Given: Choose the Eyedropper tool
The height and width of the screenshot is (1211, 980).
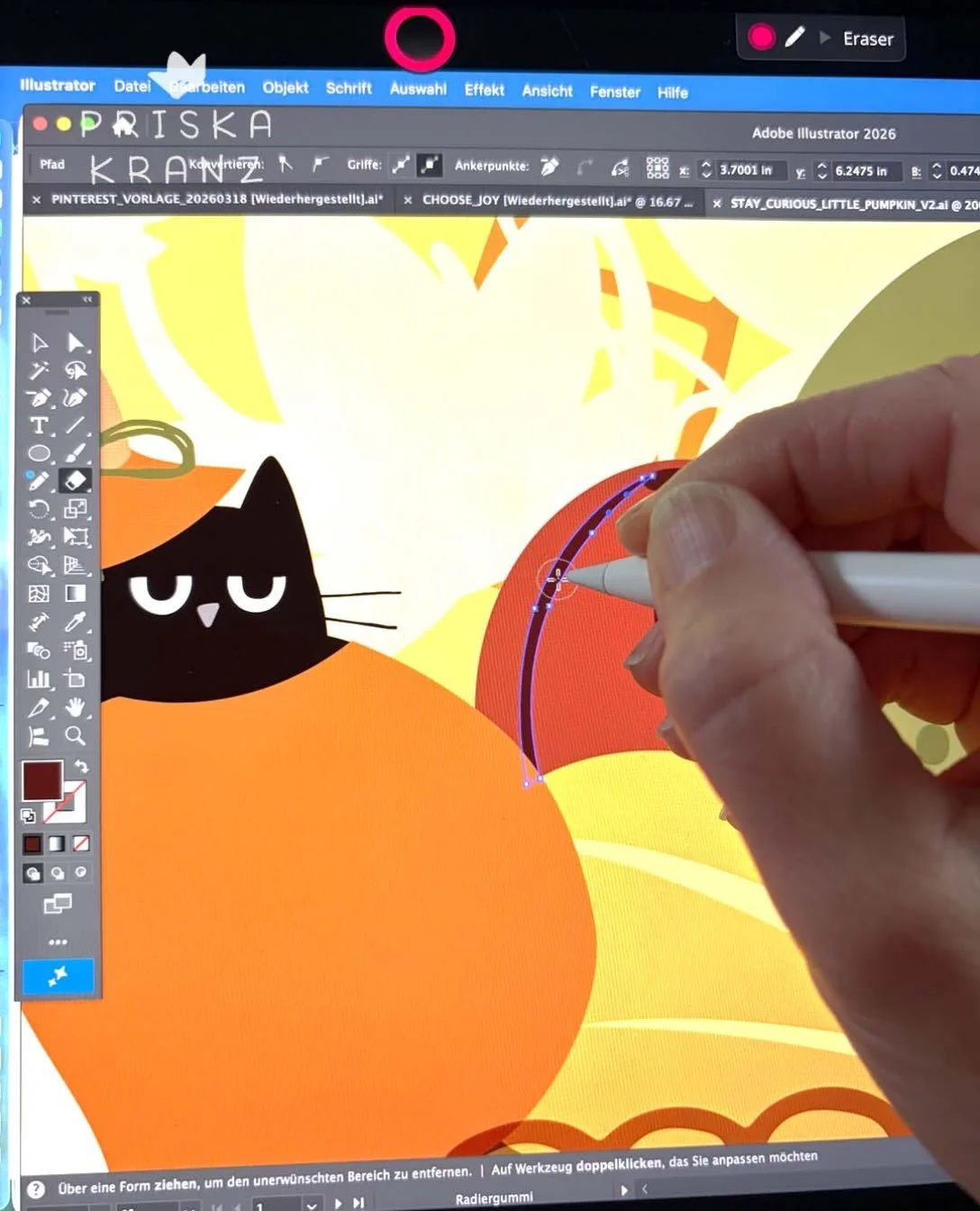Looking at the screenshot, I should [x=76, y=622].
